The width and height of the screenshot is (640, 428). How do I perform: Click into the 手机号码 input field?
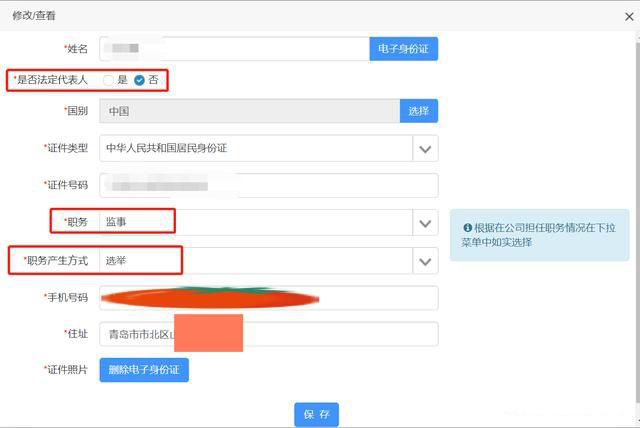(269, 298)
